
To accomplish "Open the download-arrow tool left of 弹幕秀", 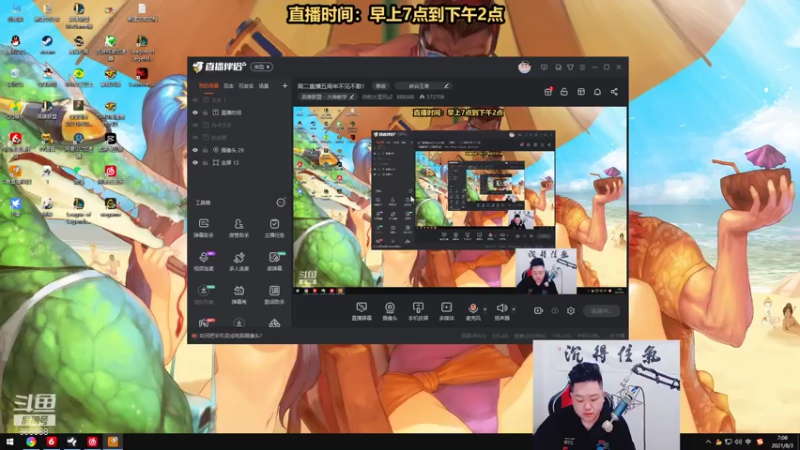I will point(204,295).
